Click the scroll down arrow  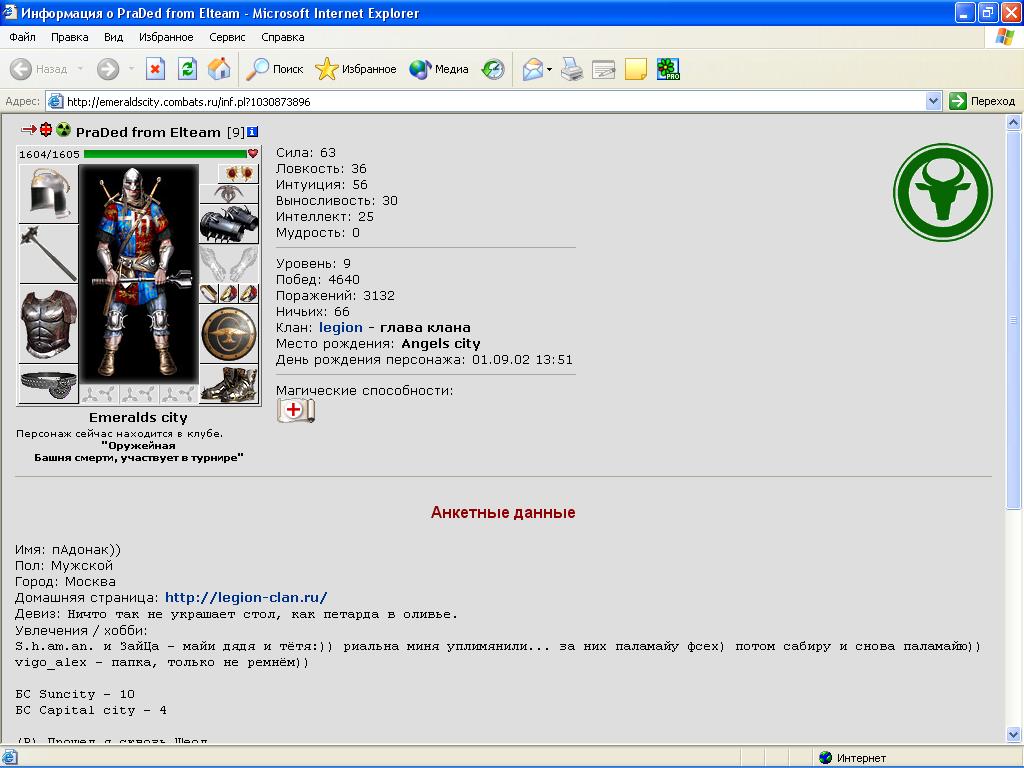[1014, 735]
